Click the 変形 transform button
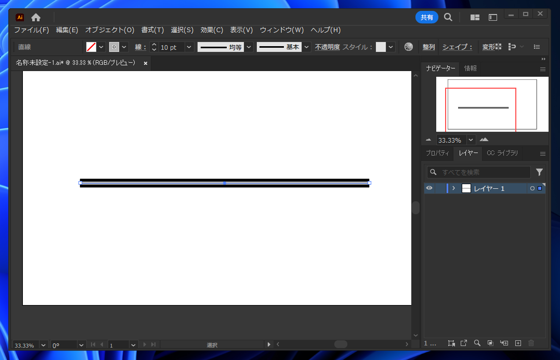This screenshot has width=560, height=360. point(492,47)
